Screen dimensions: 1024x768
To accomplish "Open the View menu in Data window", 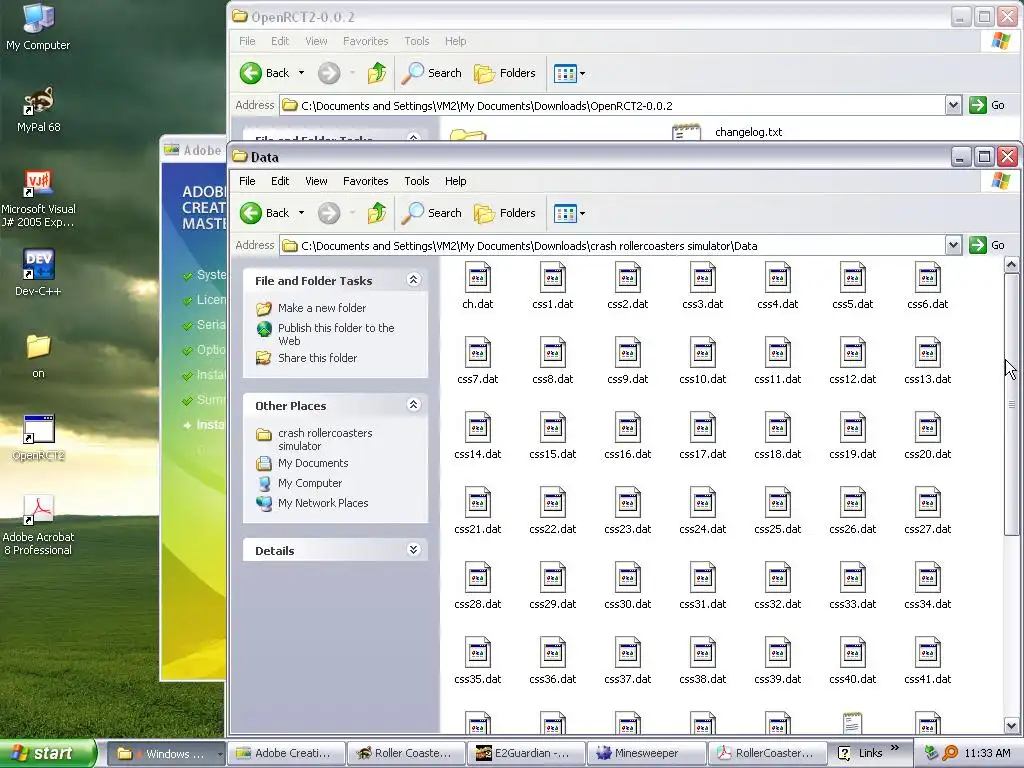I will pyautogui.click(x=316, y=181).
